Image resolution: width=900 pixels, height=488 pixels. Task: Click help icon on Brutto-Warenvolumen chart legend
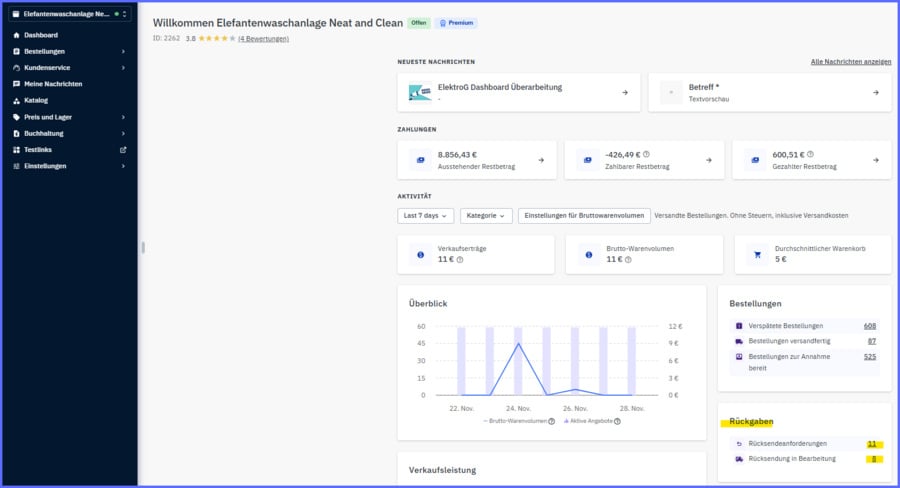(552, 421)
